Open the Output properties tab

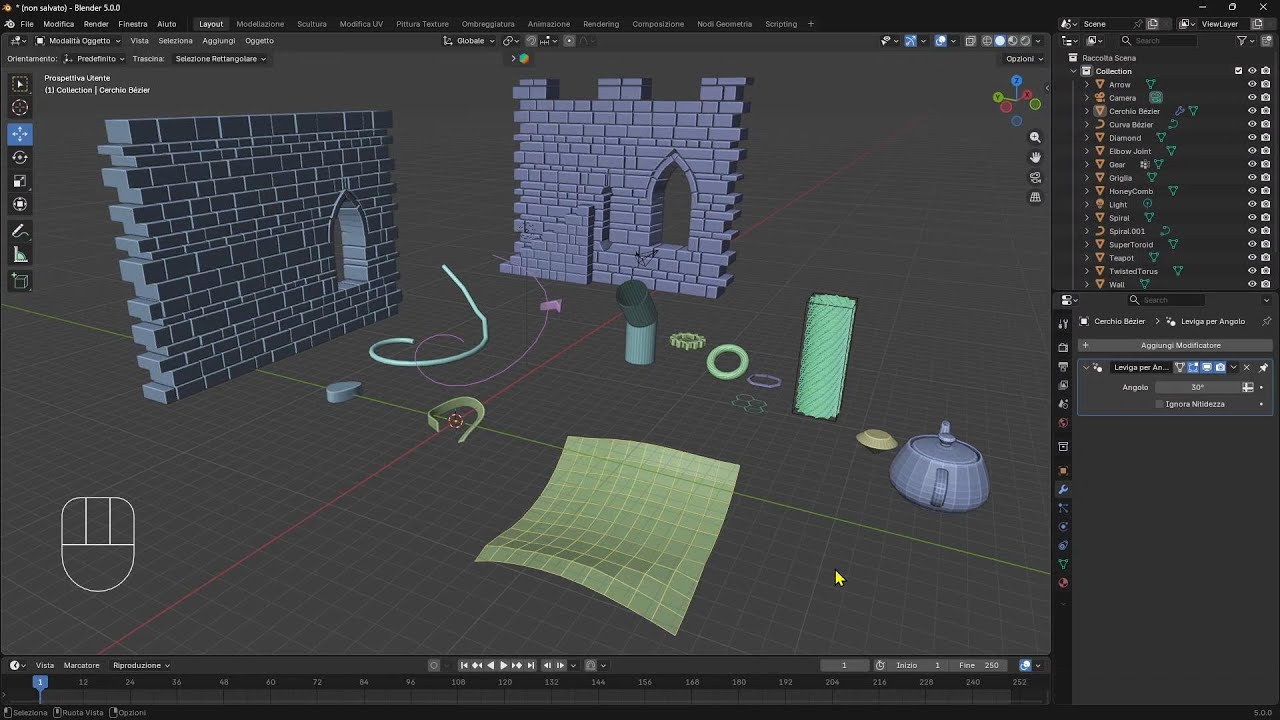coord(1063,366)
